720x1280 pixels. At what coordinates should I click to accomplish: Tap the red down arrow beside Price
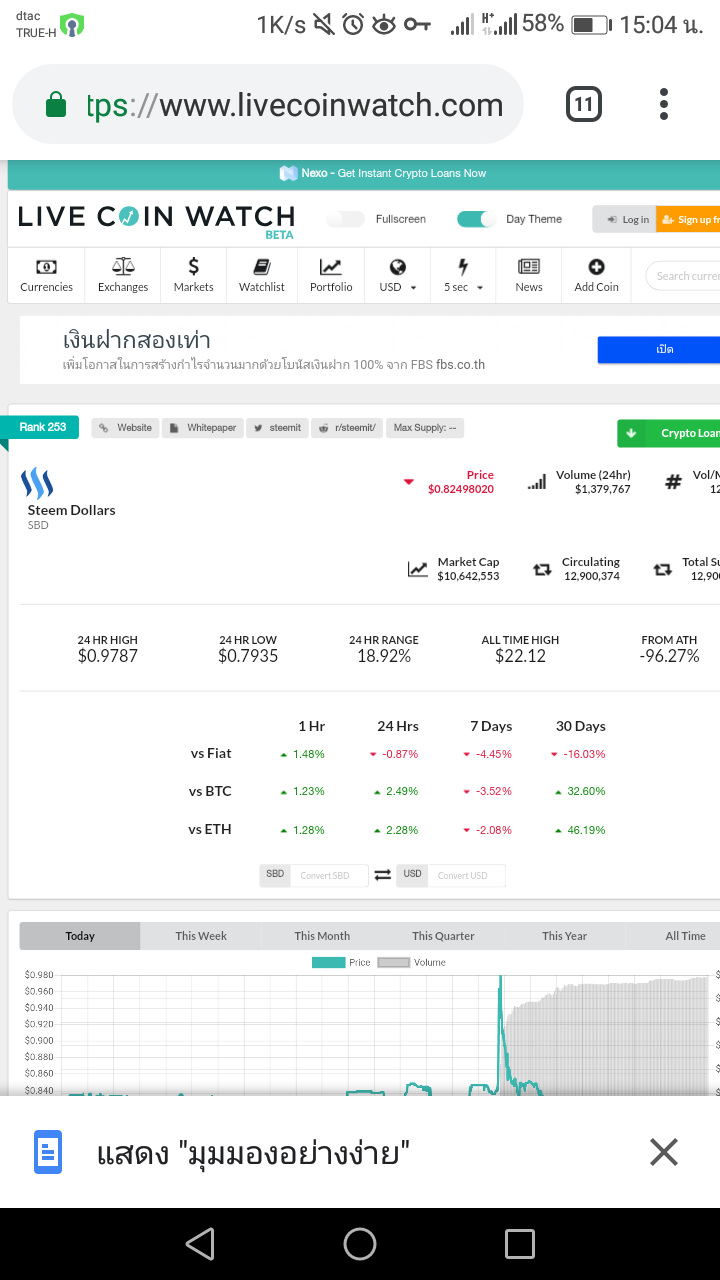tap(408, 482)
